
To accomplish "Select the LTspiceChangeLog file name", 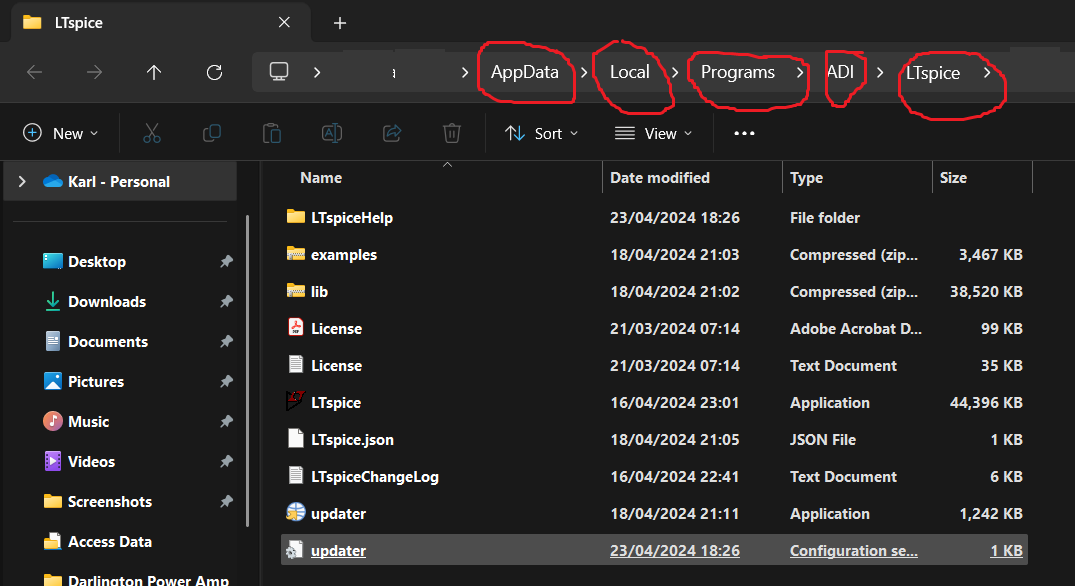I will [x=374, y=476].
